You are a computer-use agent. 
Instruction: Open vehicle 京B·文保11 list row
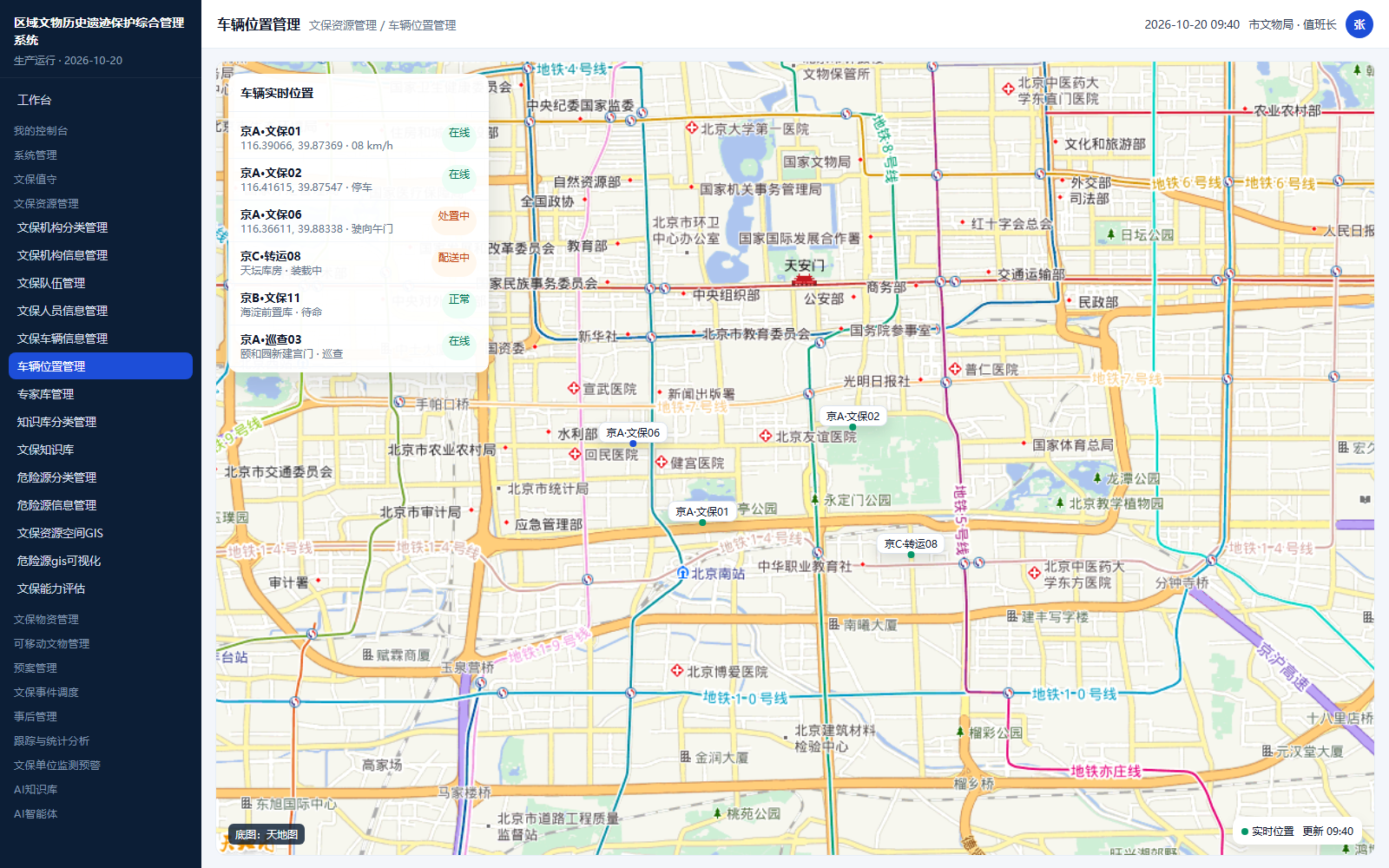tap(358, 304)
